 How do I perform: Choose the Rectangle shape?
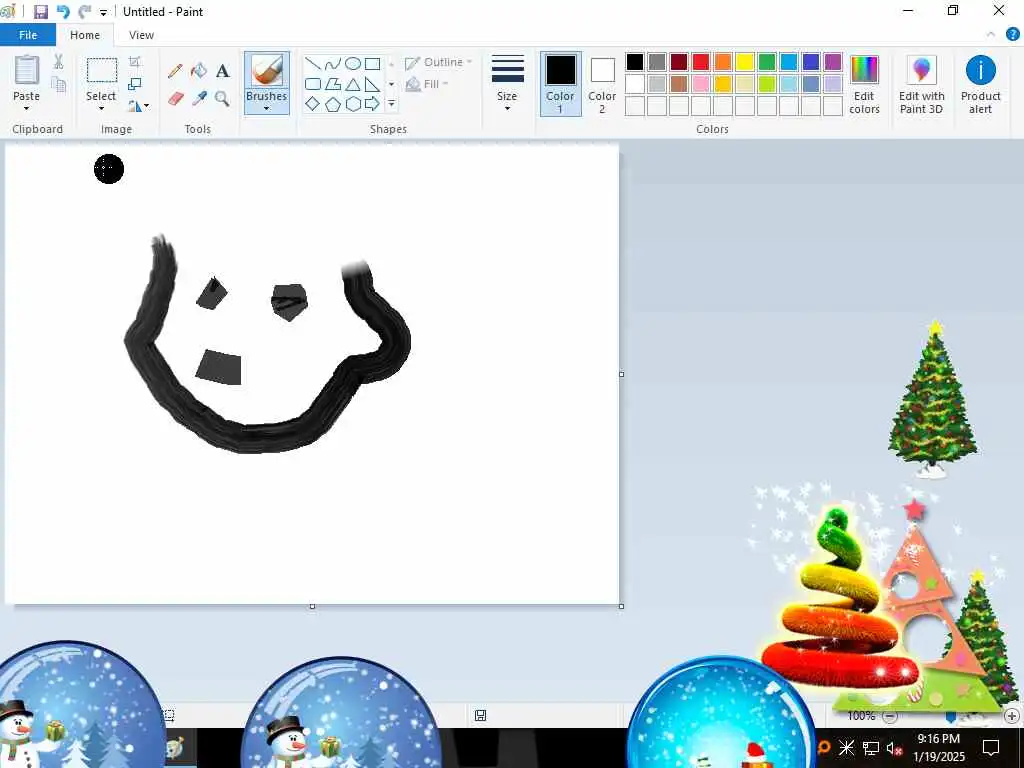[372, 63]
